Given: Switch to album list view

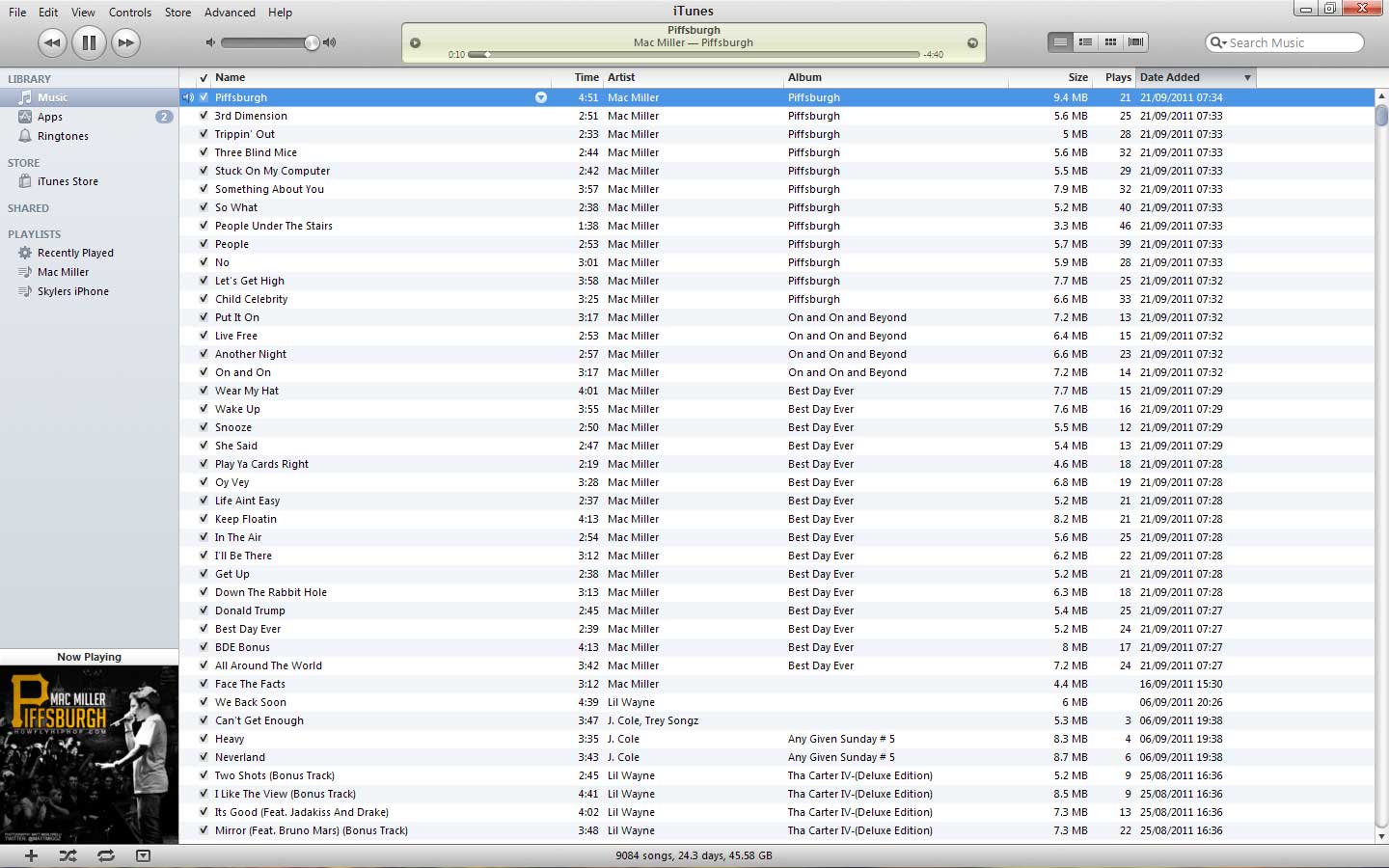Looking at the screenshot, I should click(x=1085, y=42).
